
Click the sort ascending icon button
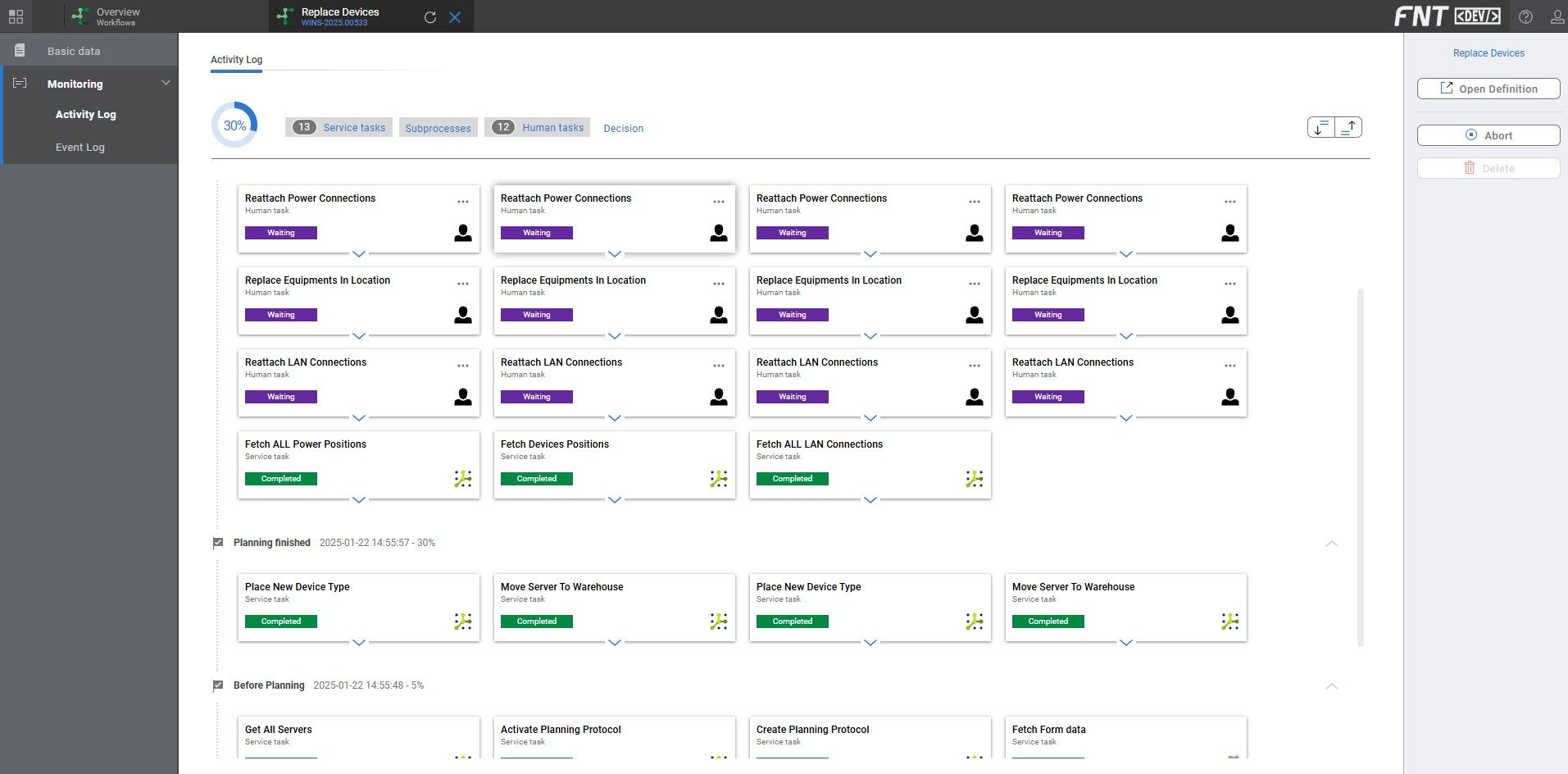(1348, 127)
